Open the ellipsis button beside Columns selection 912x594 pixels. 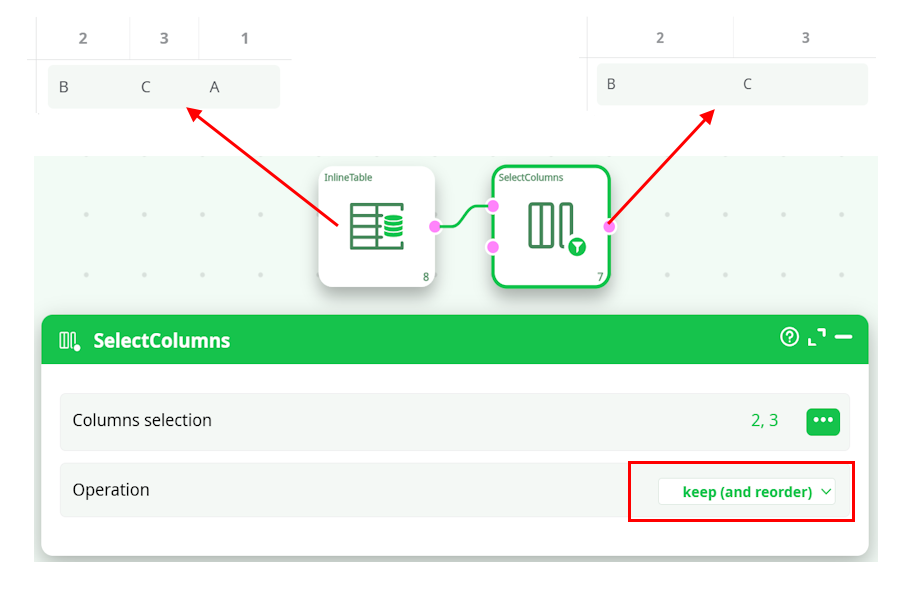point(822,420)
